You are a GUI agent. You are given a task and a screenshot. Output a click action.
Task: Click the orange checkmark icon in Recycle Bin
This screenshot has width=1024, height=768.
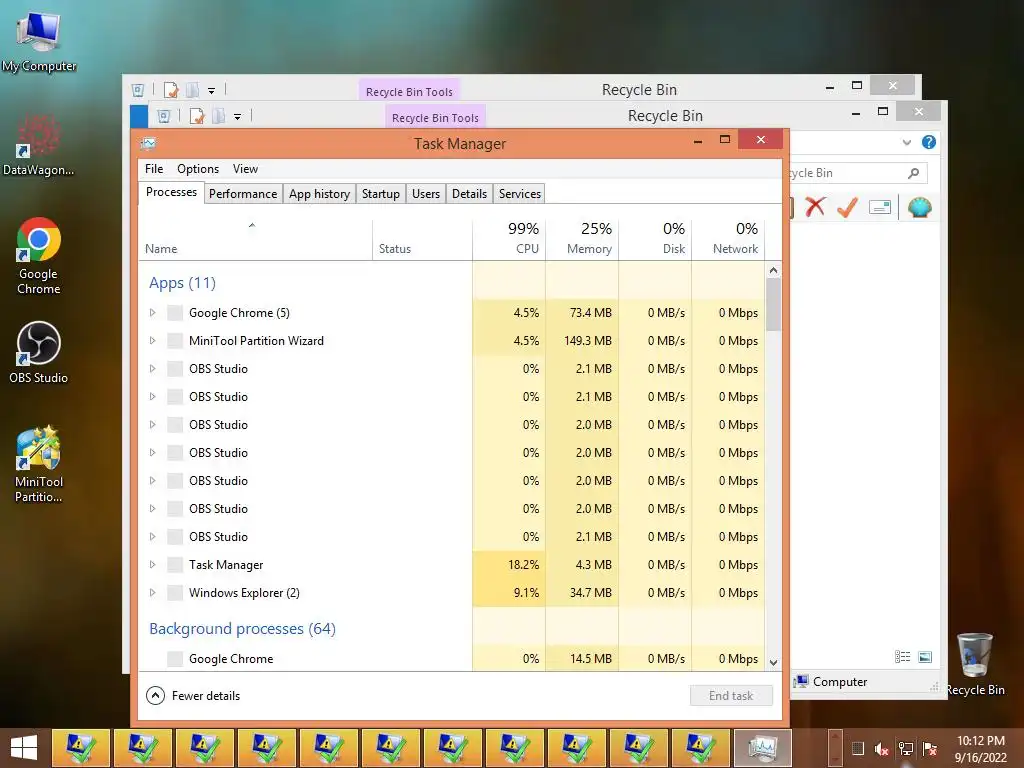(x=847, y=207)
